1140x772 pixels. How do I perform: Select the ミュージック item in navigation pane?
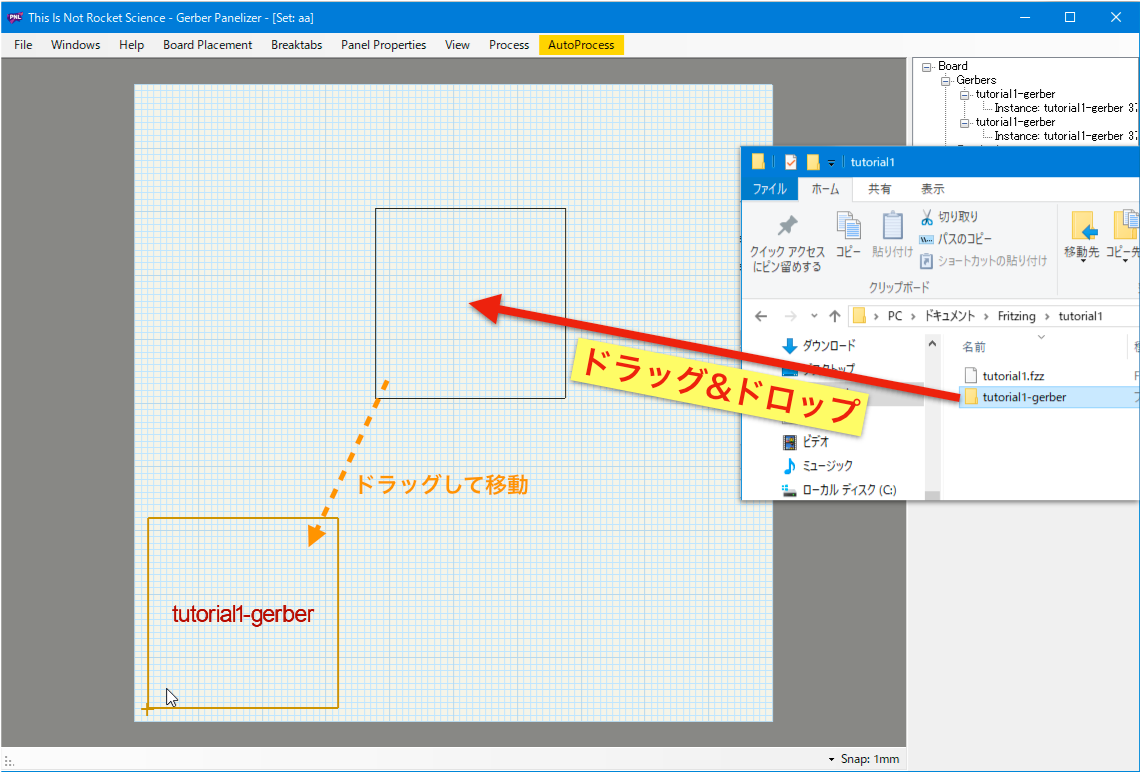click(x=817, y=465)
